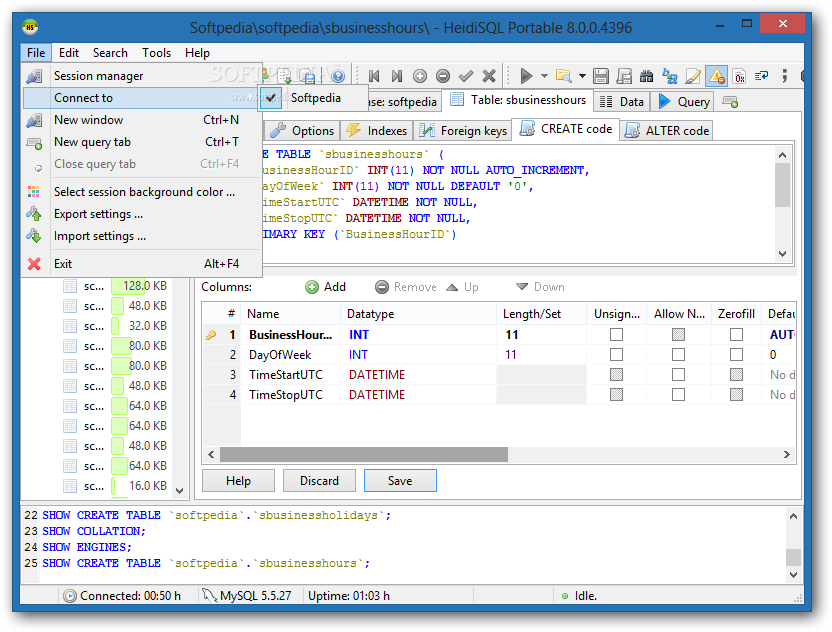Click the red X Exit icon
Screen dimensions: 832x632
tap(34, 264)
